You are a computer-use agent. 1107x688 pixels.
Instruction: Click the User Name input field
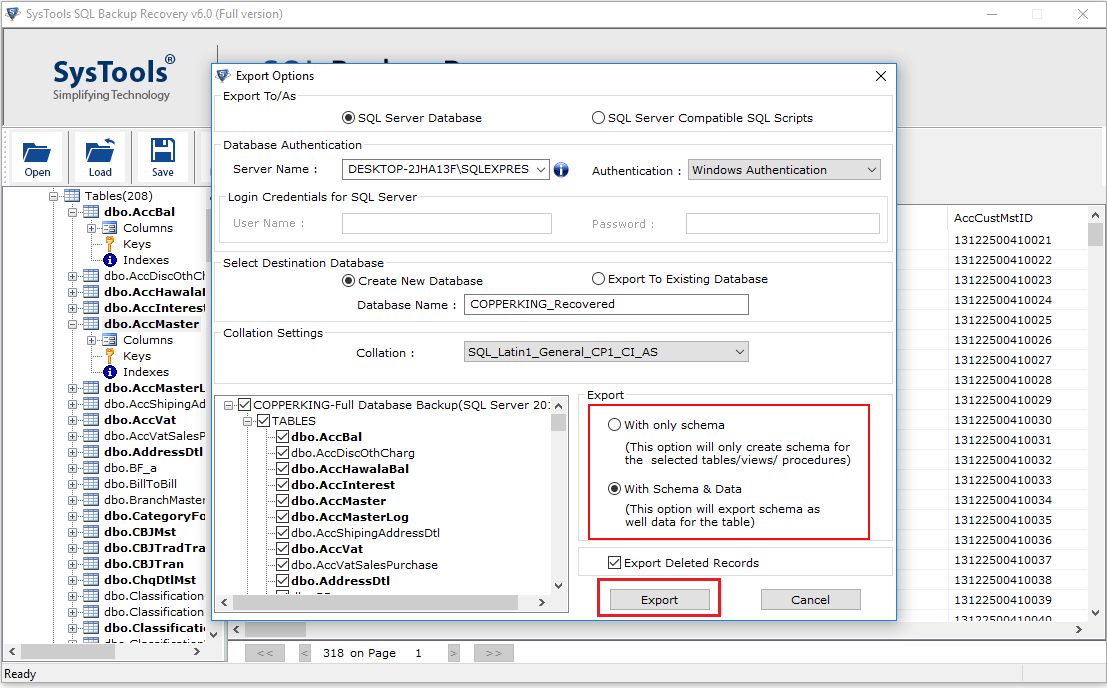pos(446,224)
